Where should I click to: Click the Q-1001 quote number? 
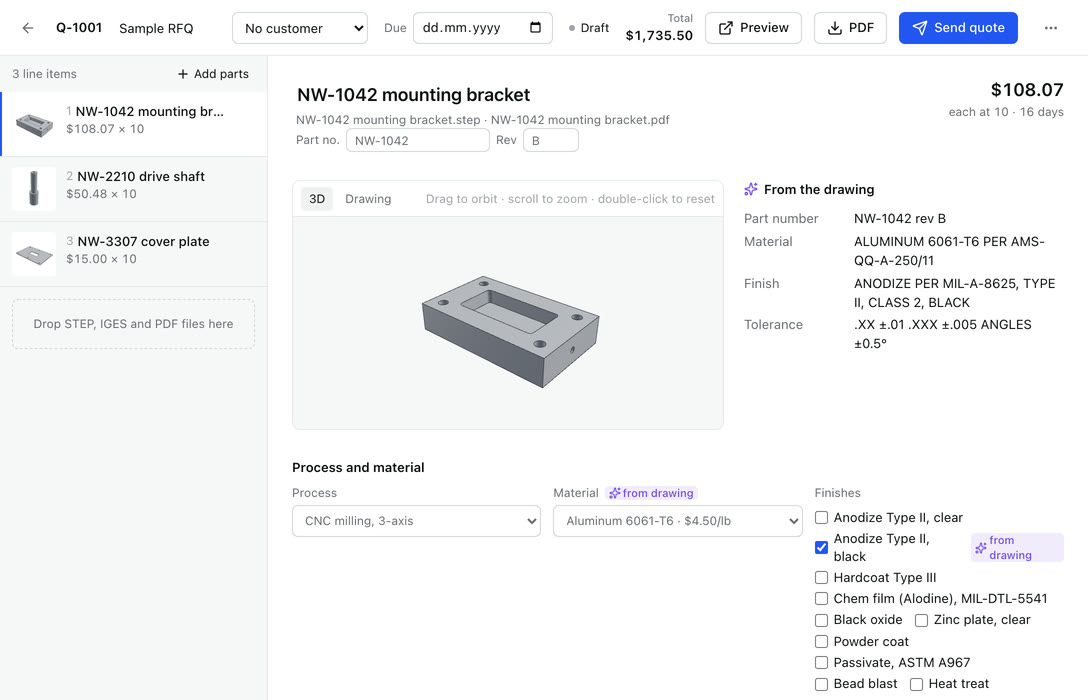pos(79,28)
